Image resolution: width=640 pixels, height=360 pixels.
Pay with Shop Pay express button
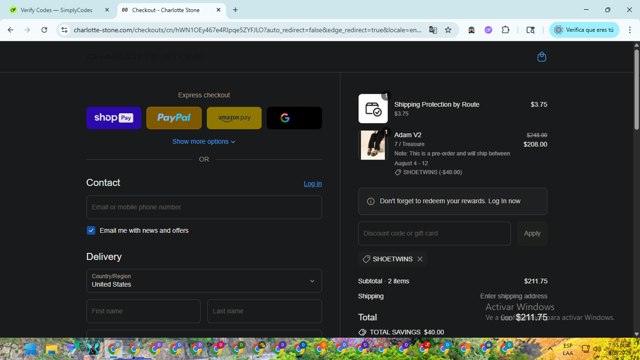click(113, 118)
